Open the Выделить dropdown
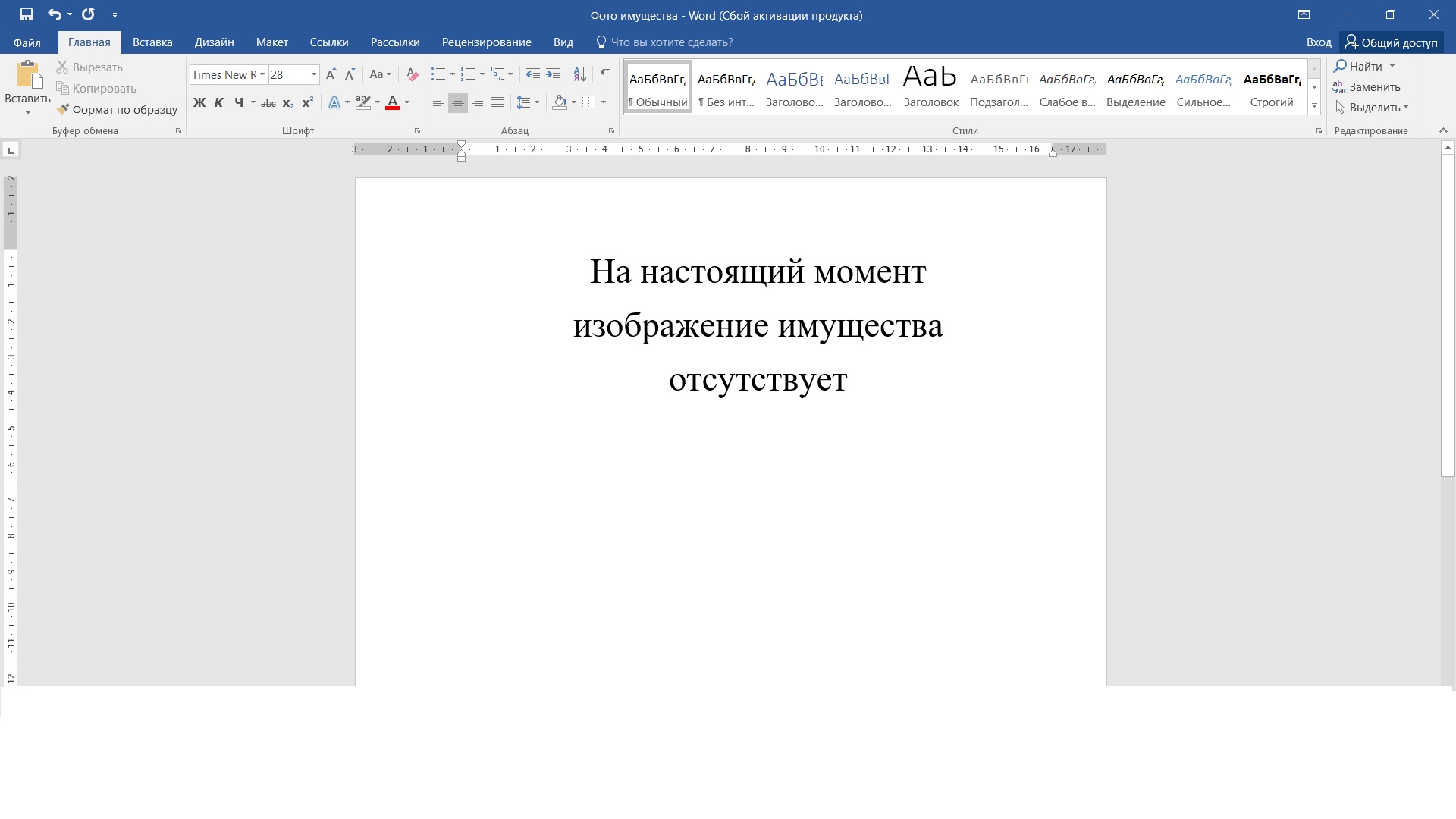The image size is (1456, 819). point(1372,108)
